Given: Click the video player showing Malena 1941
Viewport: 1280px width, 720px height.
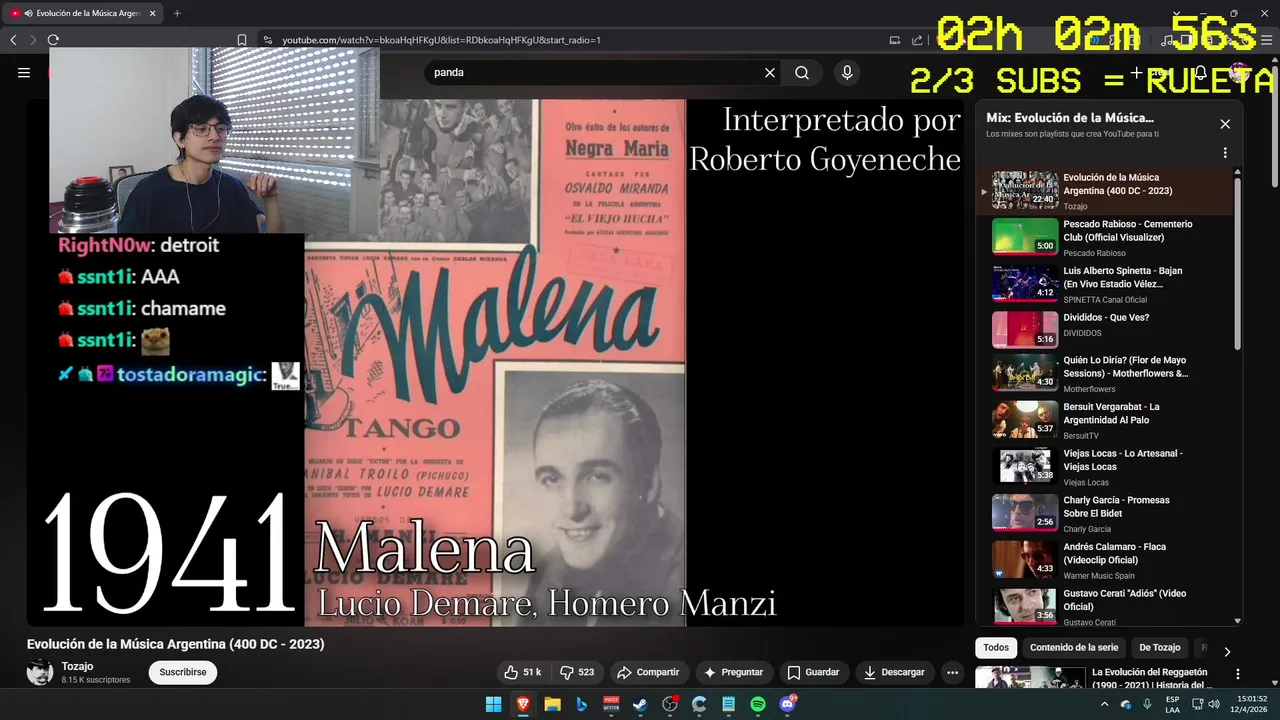Looking at the screenshot, I should pyautogui.click(x=496, y=362).
